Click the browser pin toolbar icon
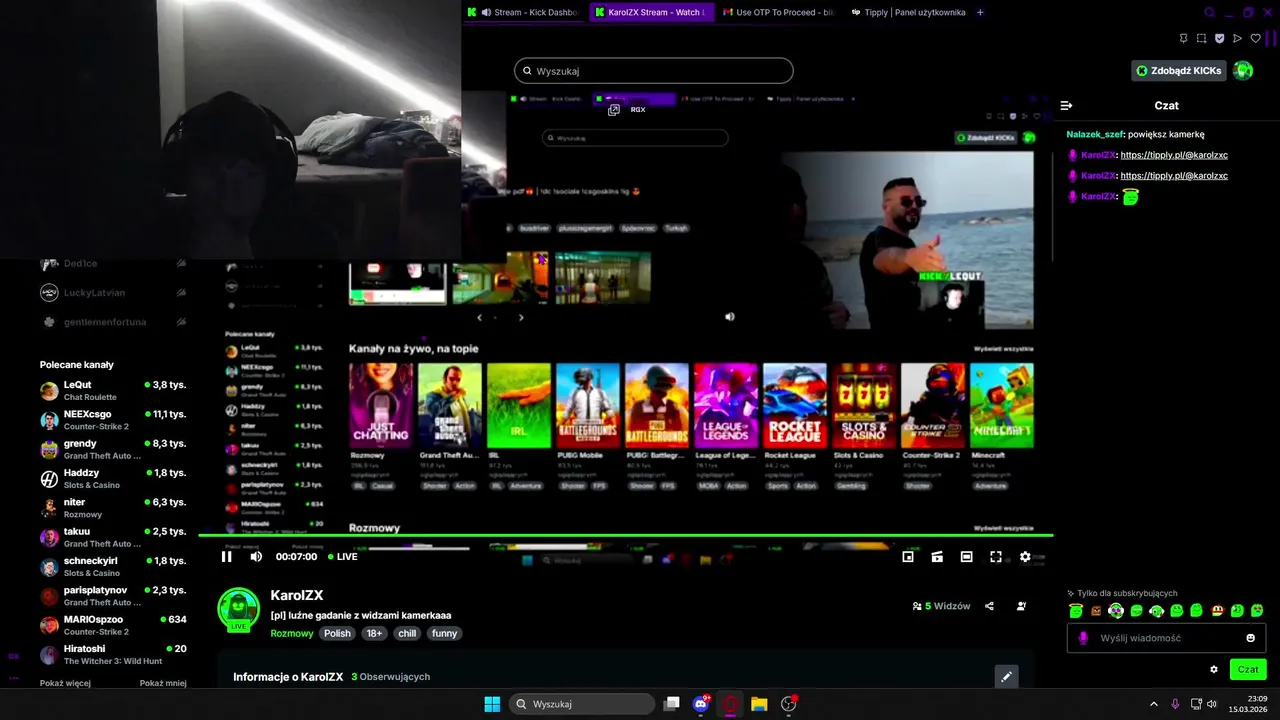 [1183, 38]
